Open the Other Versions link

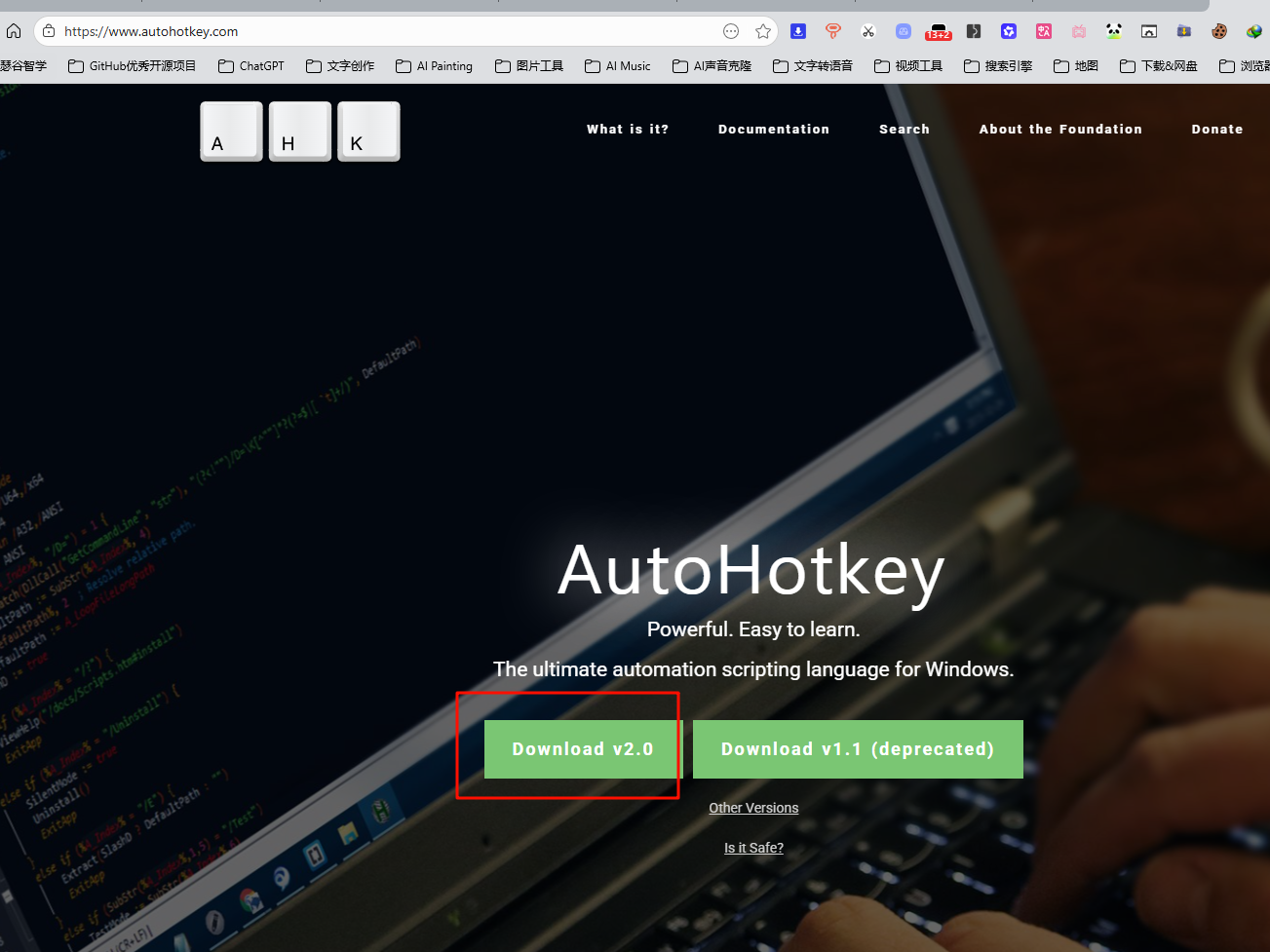(x=753, y=808)
